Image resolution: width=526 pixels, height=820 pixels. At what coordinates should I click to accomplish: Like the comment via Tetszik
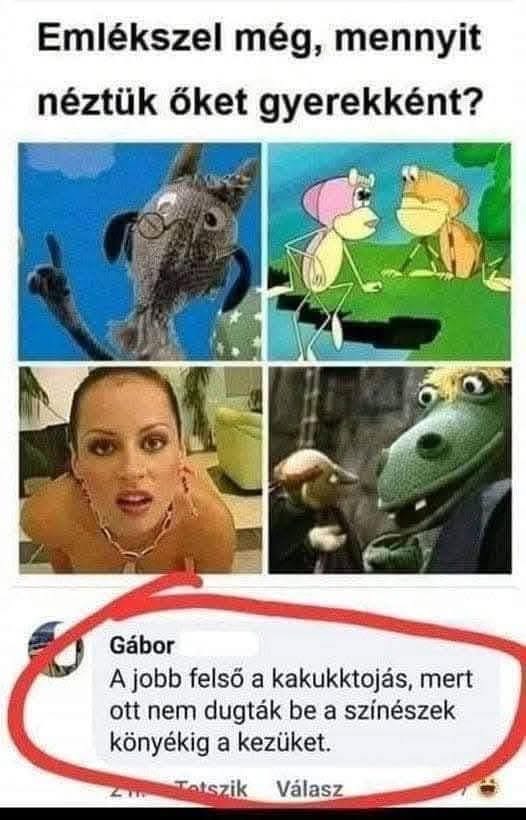point(211,789)
